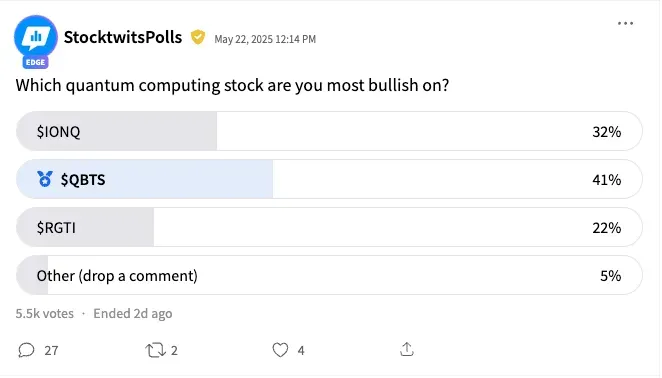This screenshot has width=662, height=378.
Task: Click the share upload icon
Action: [407, 349]
